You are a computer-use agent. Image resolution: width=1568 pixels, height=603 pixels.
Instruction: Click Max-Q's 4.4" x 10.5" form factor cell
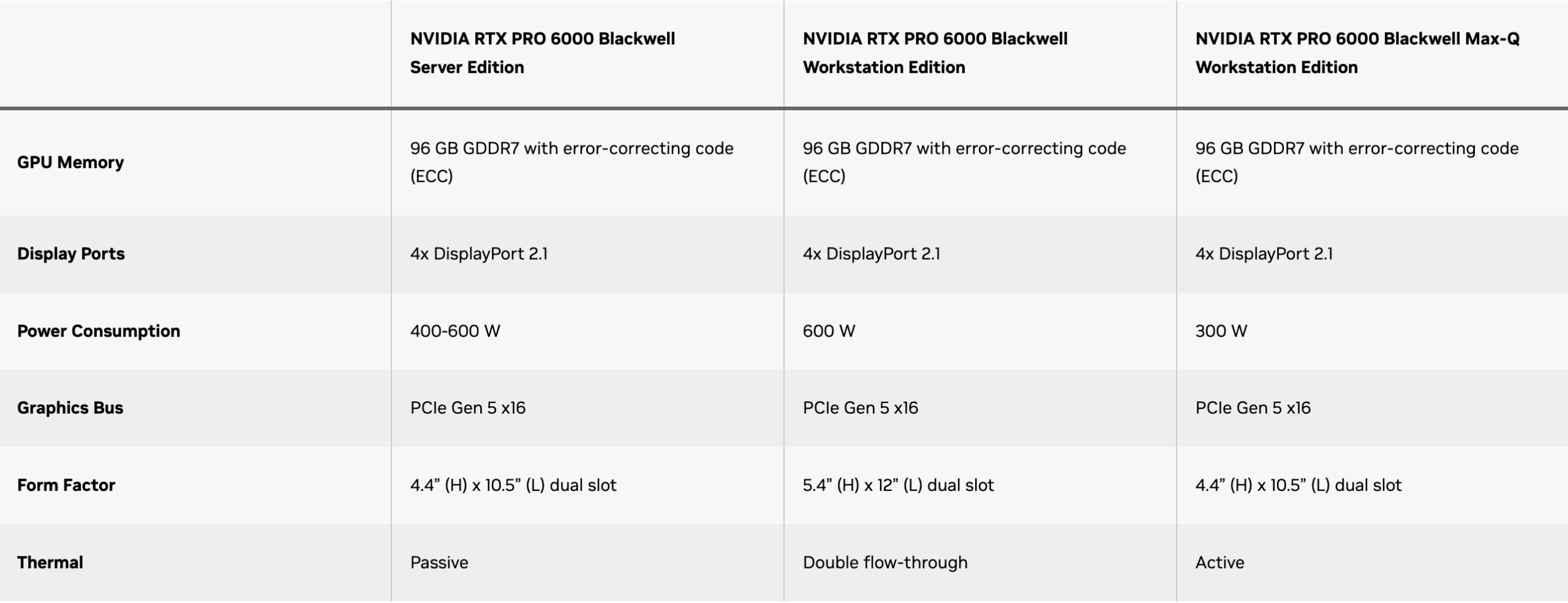click(x=1298, y=485)
